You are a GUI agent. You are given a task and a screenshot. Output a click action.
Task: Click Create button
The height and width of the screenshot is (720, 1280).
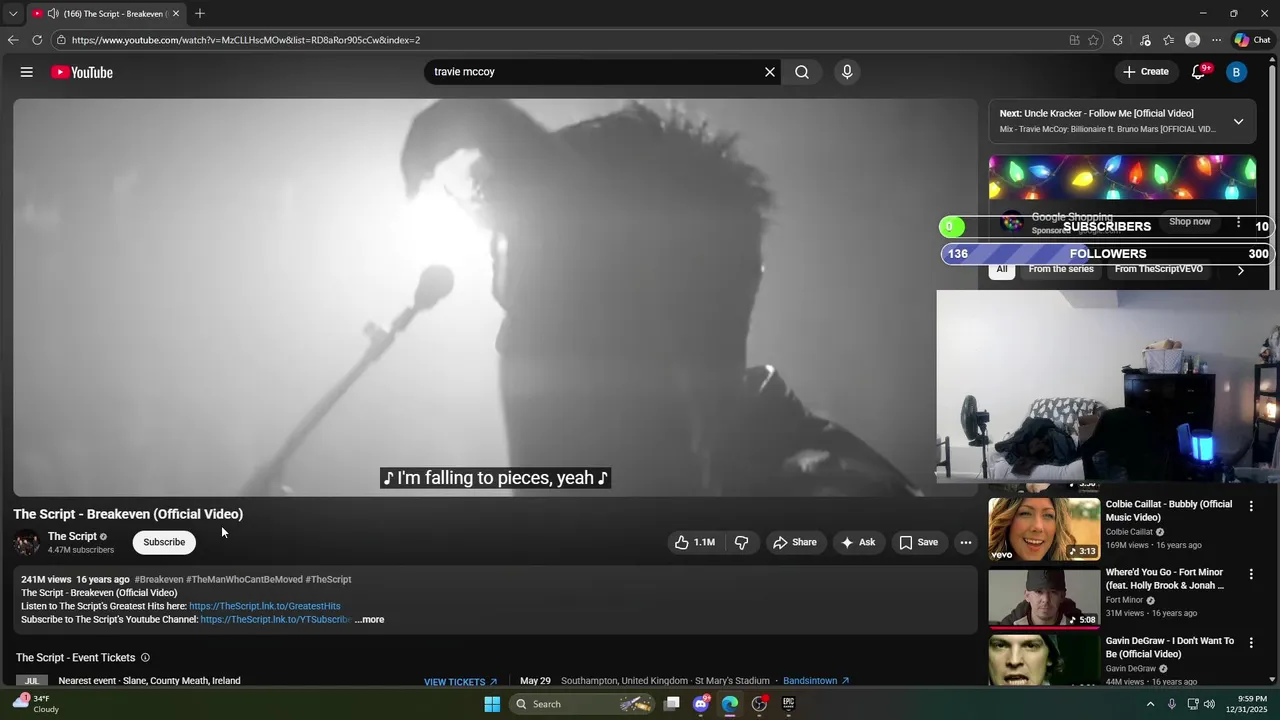click(1146, 72)
